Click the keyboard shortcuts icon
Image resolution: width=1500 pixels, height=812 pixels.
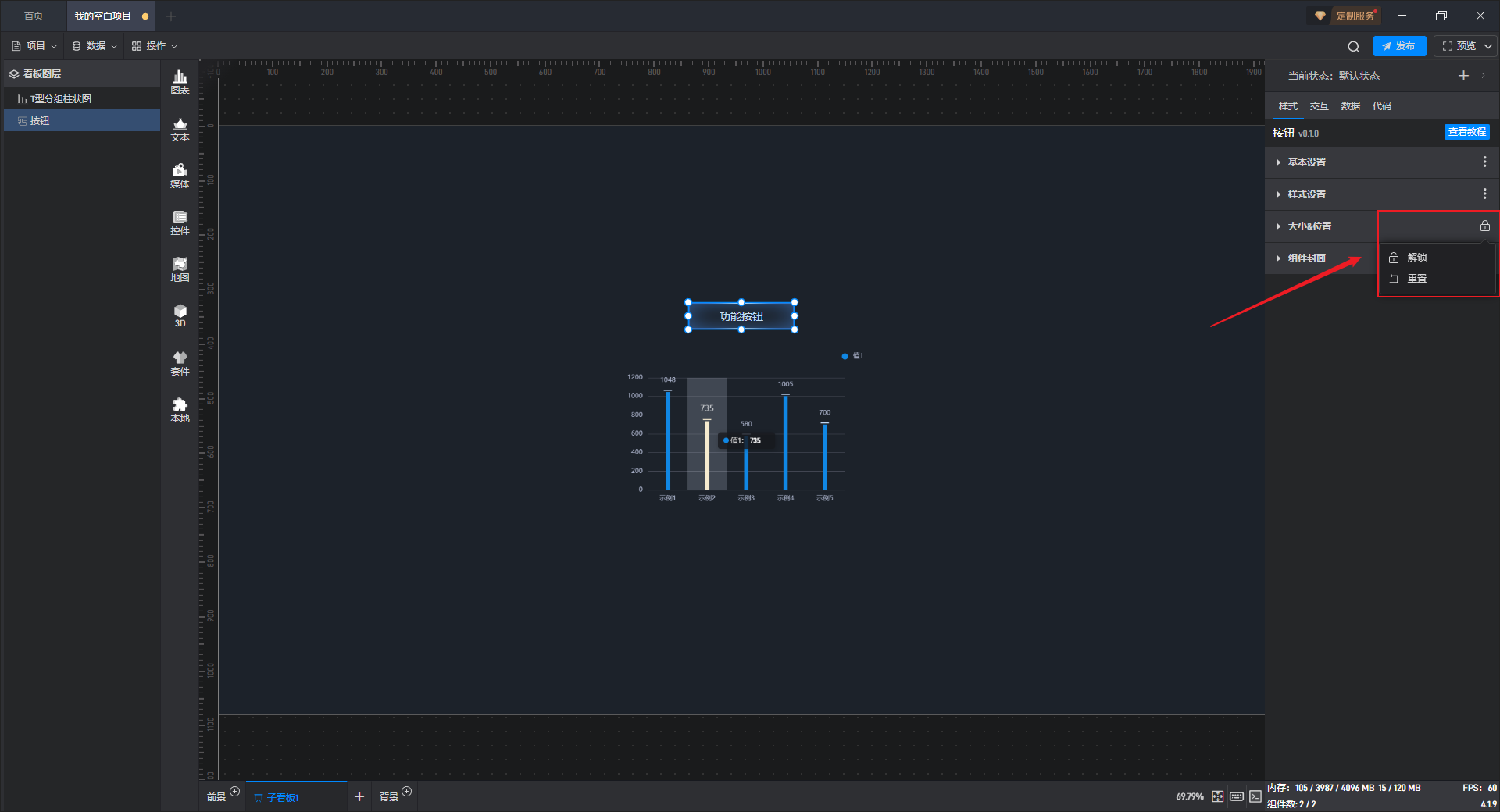[x=1237, y=796]
